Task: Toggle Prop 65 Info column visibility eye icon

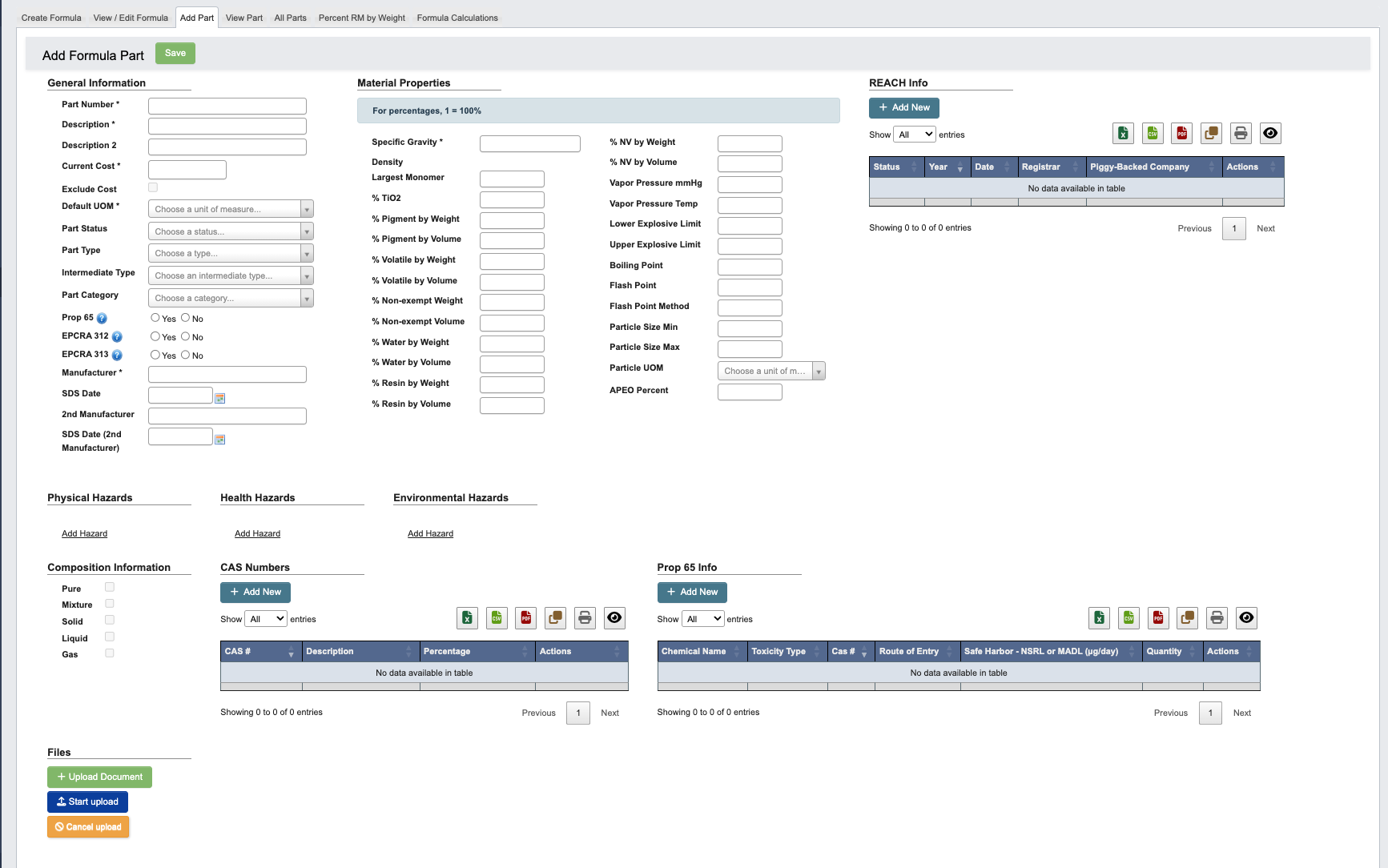Action: [x=1246, y=618]
